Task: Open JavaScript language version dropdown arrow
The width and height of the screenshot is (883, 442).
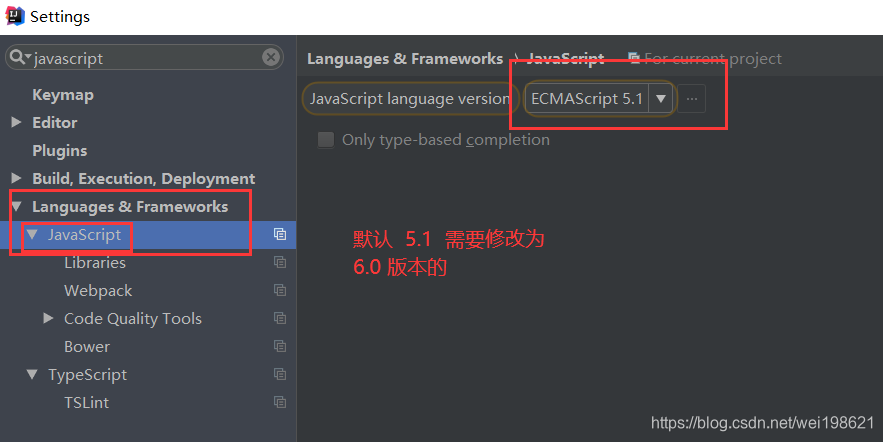Action: tap(661, 99)
